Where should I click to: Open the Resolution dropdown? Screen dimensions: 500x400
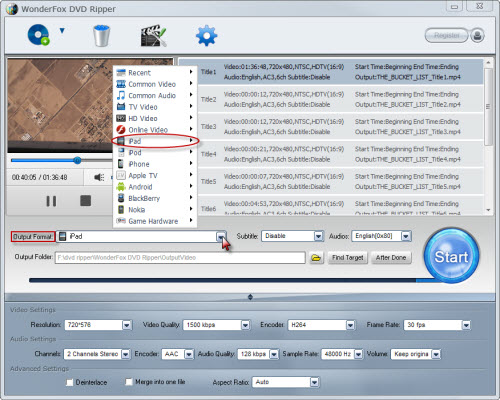click(x=98, y=325)
